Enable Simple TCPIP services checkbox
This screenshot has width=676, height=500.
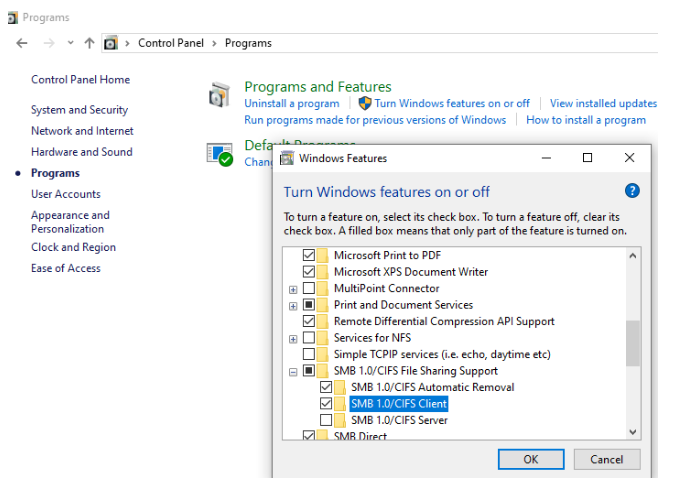(x=309, y=354)
